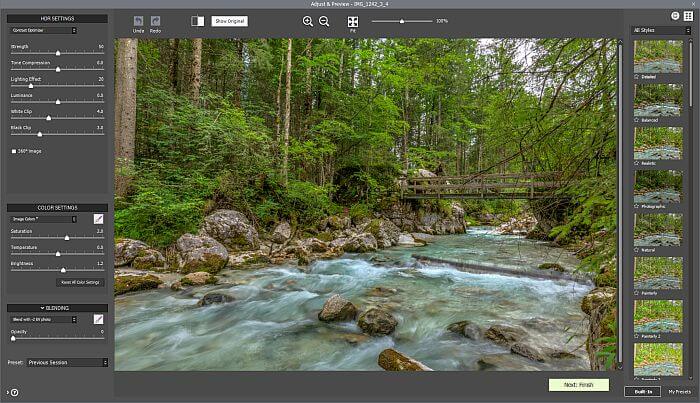
Task: Click the Next: Finish button
Action: coord(579,385)
